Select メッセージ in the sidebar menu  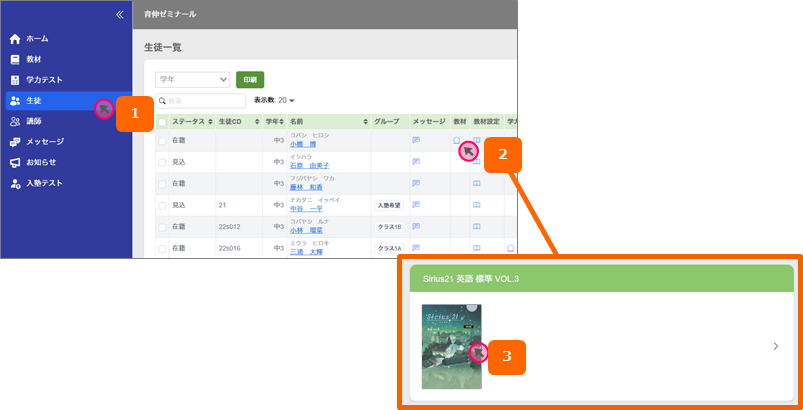(44, 142)
